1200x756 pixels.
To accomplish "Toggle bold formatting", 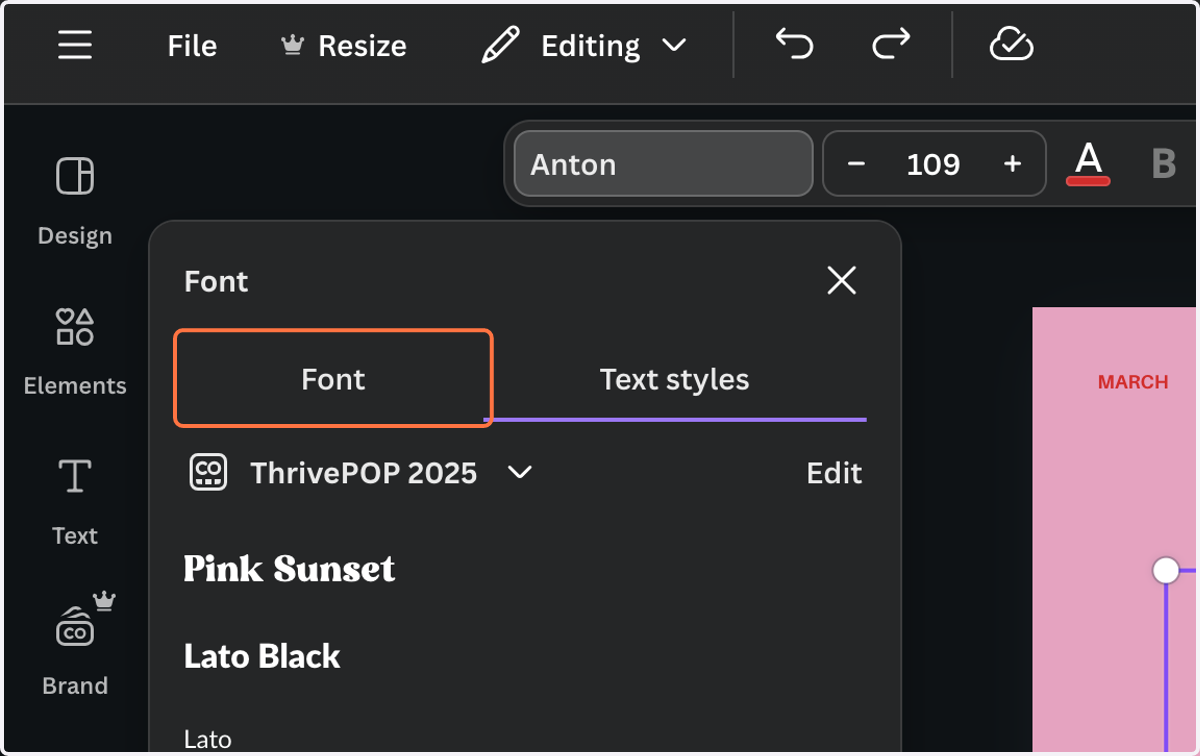I will click(1163, 164).
